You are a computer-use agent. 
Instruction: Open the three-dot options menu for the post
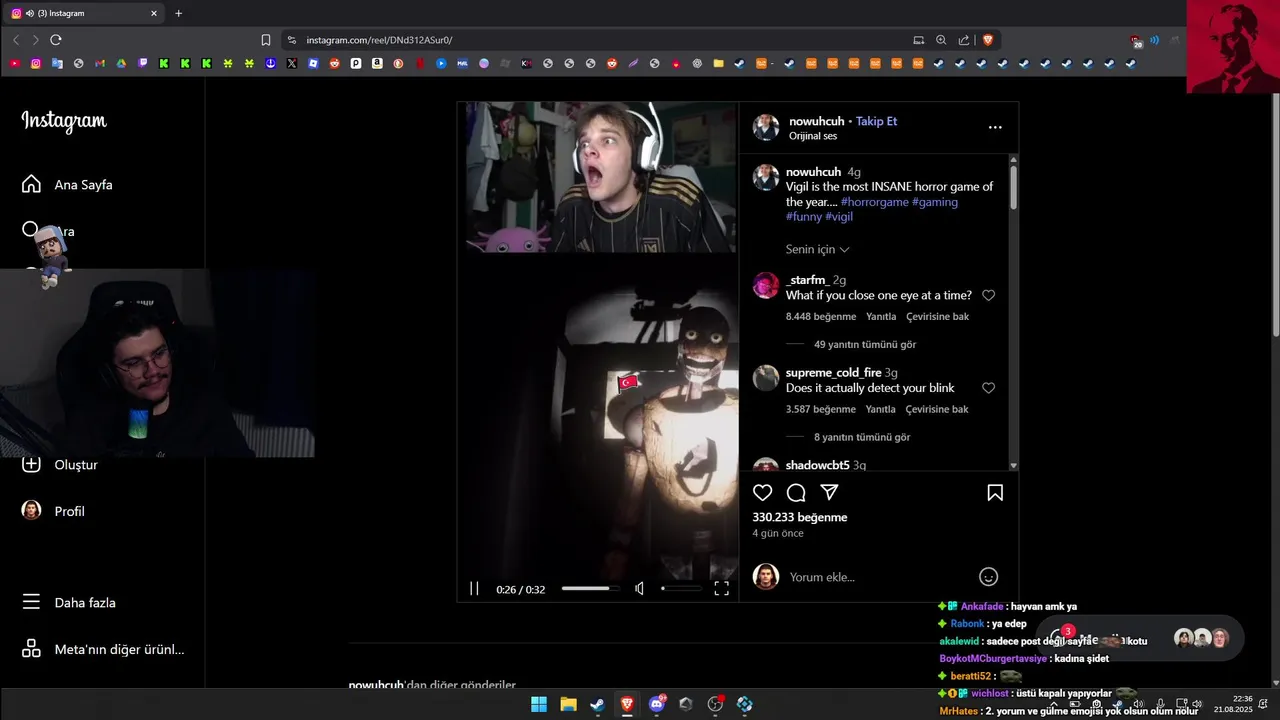pos(995,127)
